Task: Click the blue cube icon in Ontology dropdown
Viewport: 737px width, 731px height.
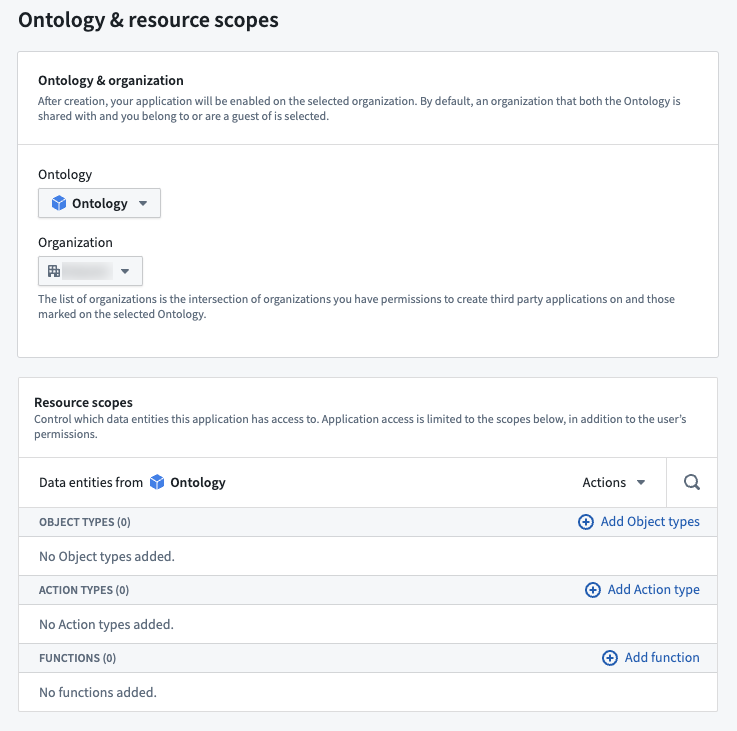Action: (x=59, y=203)
